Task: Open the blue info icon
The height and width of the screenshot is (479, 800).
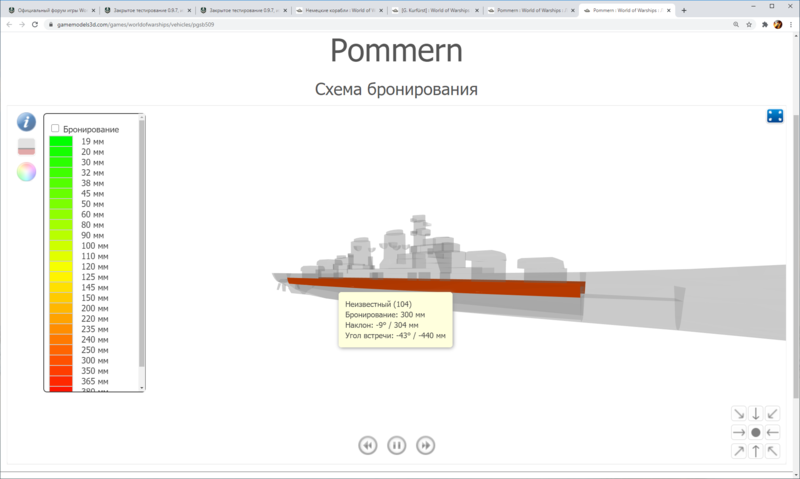Action: pyautogui.click(x=26, y=122)
